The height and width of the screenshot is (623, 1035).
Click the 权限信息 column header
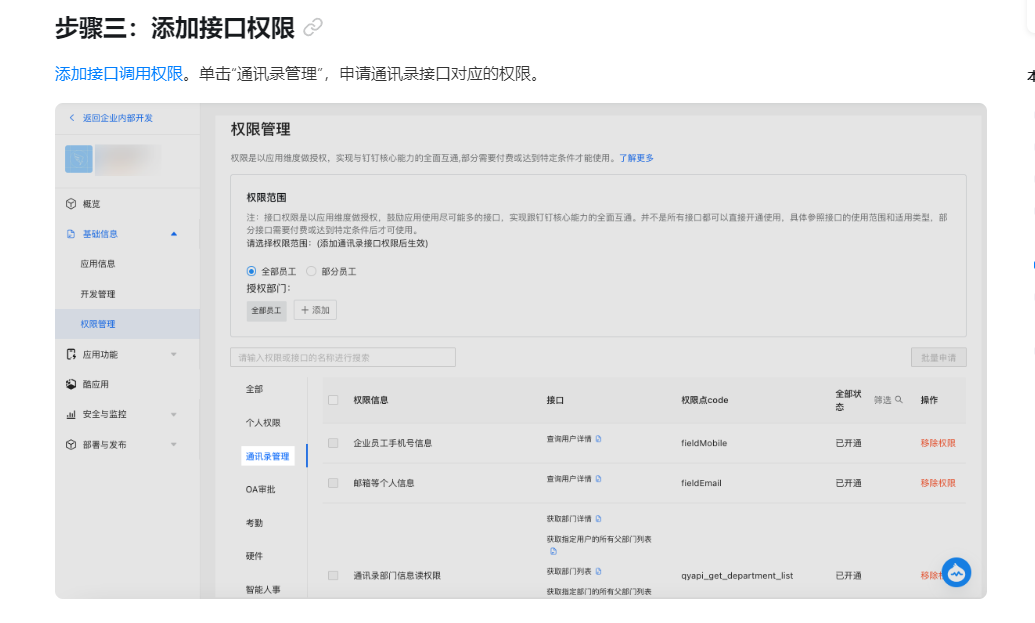click(x=371, y=400)
